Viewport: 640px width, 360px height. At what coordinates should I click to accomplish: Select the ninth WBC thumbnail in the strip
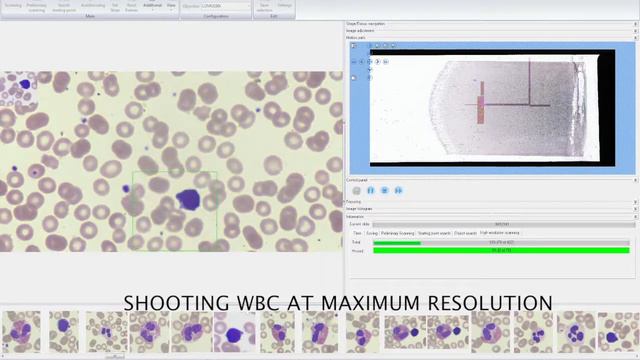click(362, 331)
